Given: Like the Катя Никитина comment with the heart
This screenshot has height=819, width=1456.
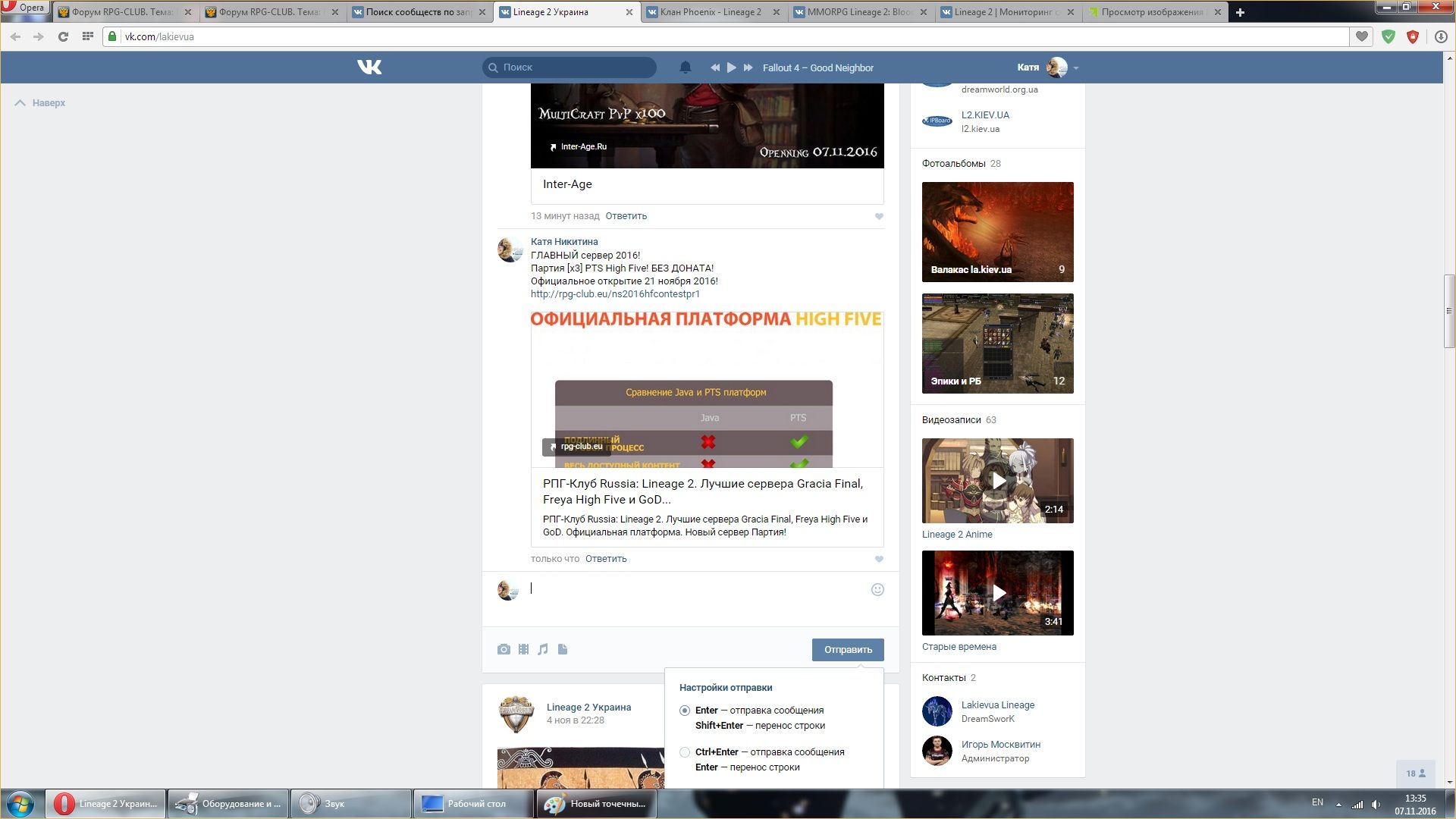Looking at the screenshot, I should coord(879,560).
